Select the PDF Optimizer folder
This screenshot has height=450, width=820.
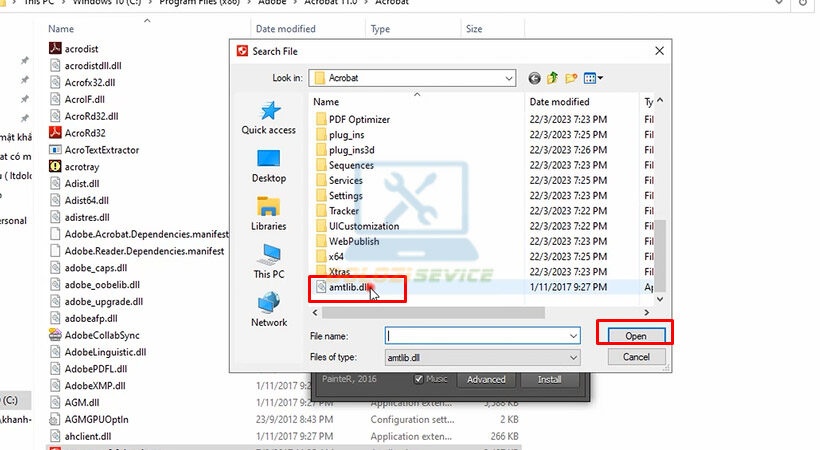point(353,119)
